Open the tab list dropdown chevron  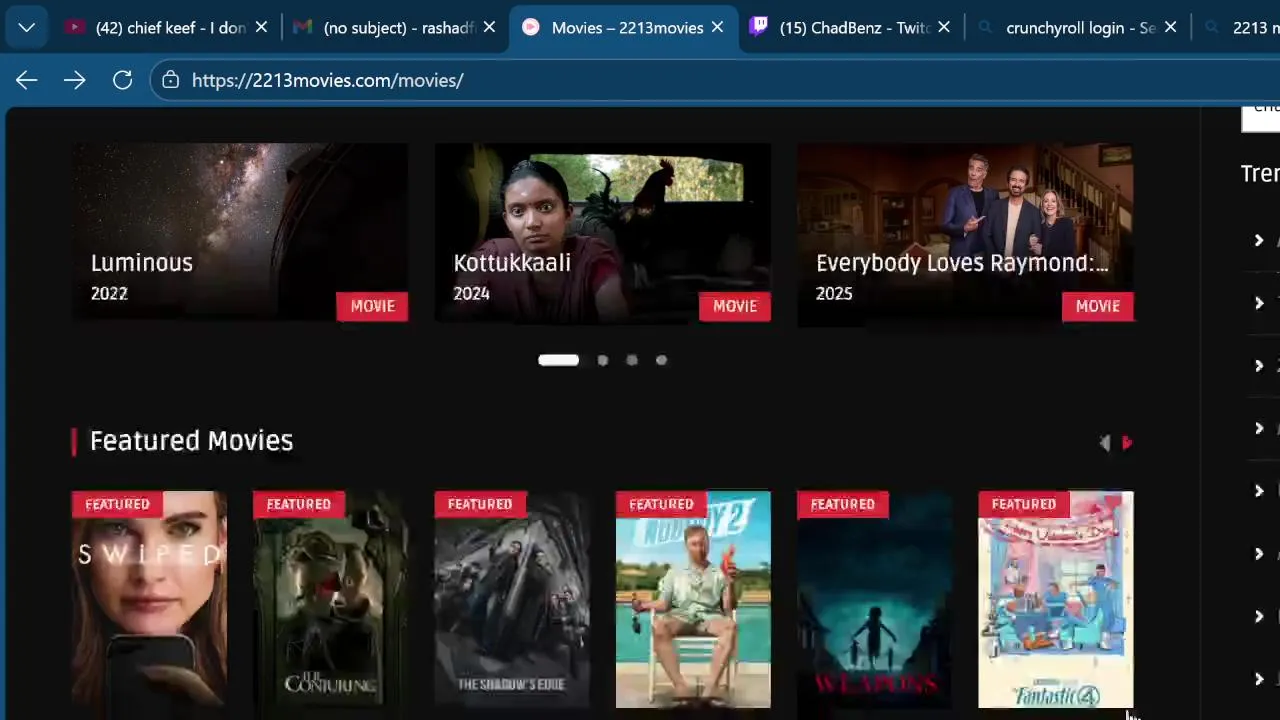[27, 28]
